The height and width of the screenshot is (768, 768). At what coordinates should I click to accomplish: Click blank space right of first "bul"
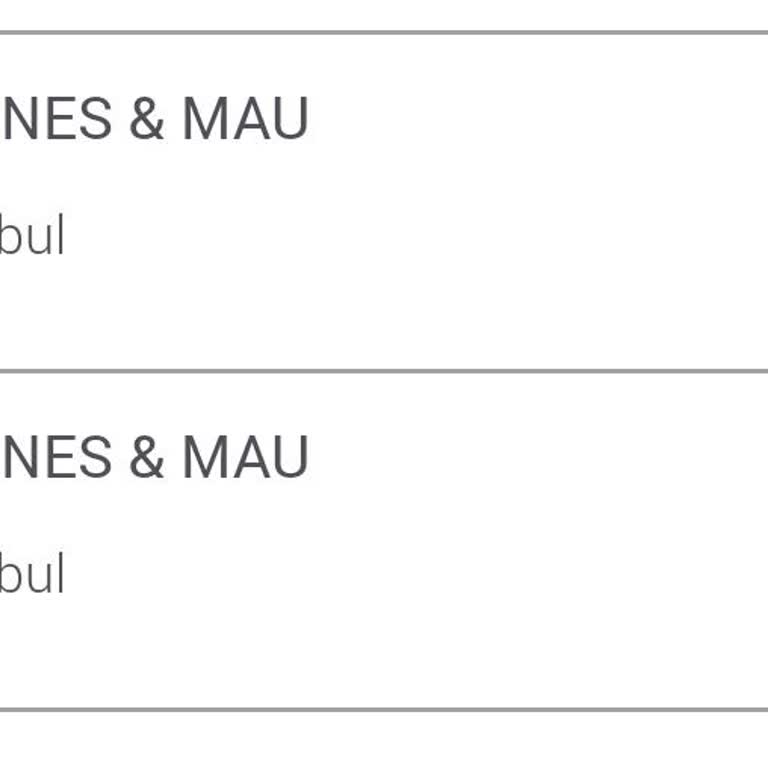click(400, 236)
